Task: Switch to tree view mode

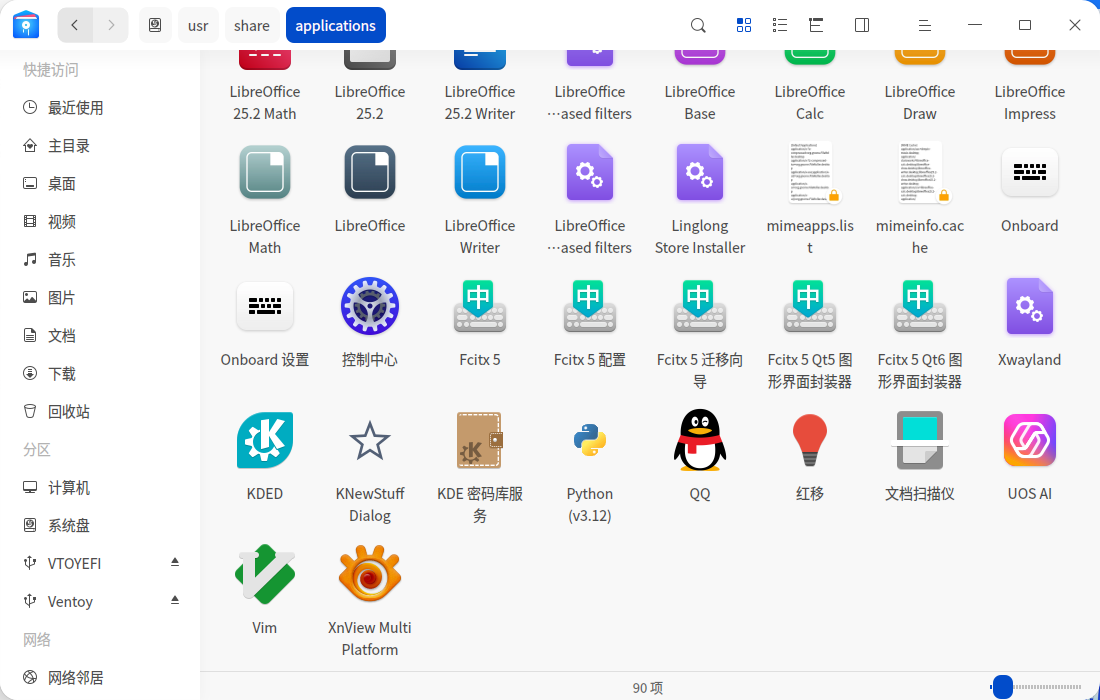Action: click(x=816, y=25)
